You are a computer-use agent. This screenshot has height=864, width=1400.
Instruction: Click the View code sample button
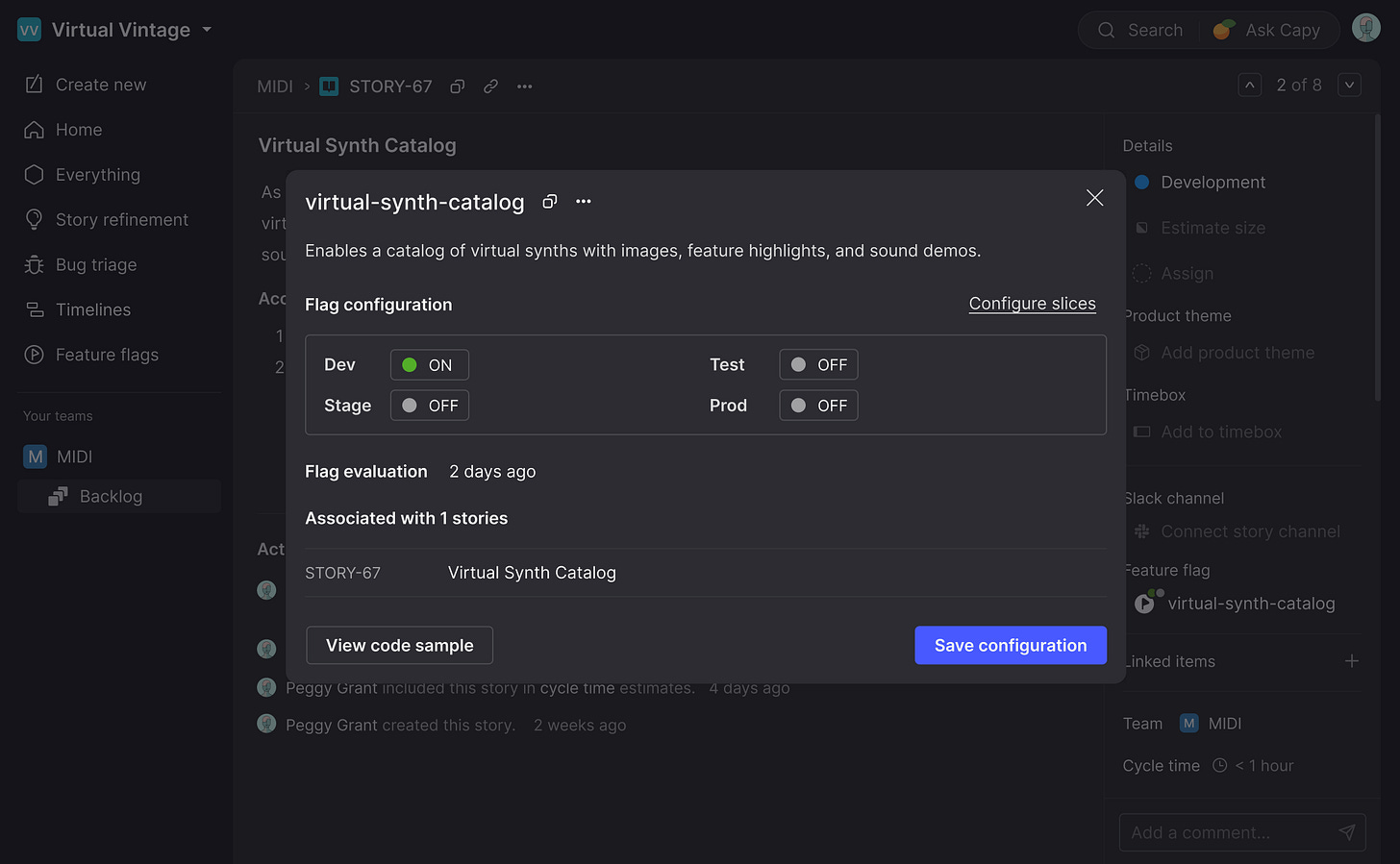(x=399, y=646)
